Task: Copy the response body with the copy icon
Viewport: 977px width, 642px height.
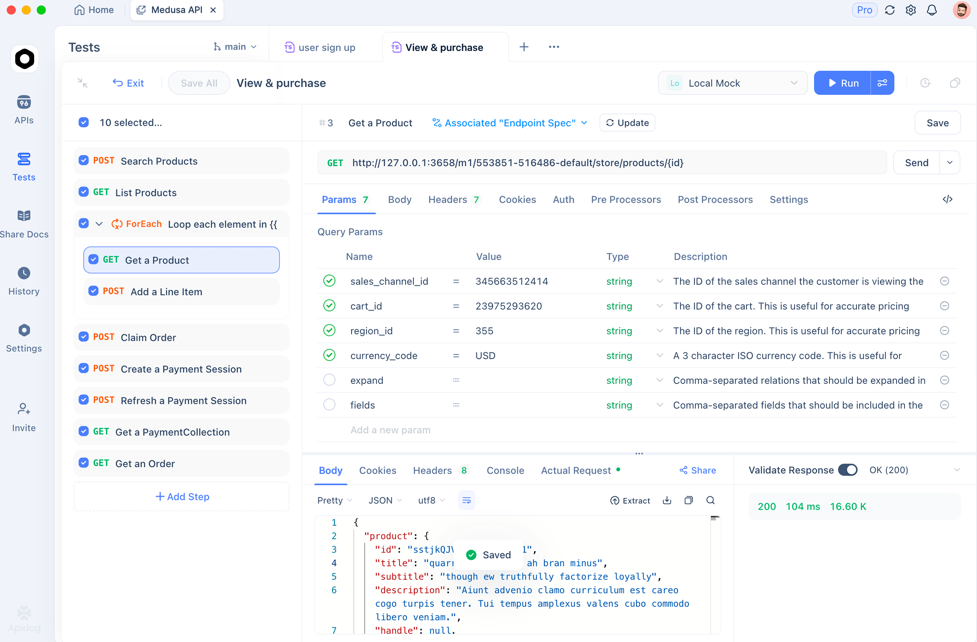Action: 688,500
